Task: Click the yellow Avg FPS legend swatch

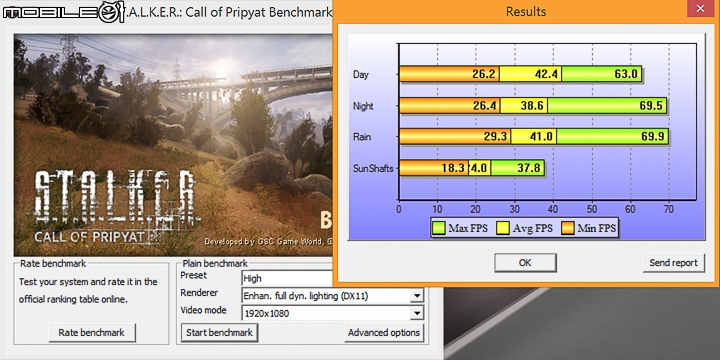Action: [x=503, y=228]
